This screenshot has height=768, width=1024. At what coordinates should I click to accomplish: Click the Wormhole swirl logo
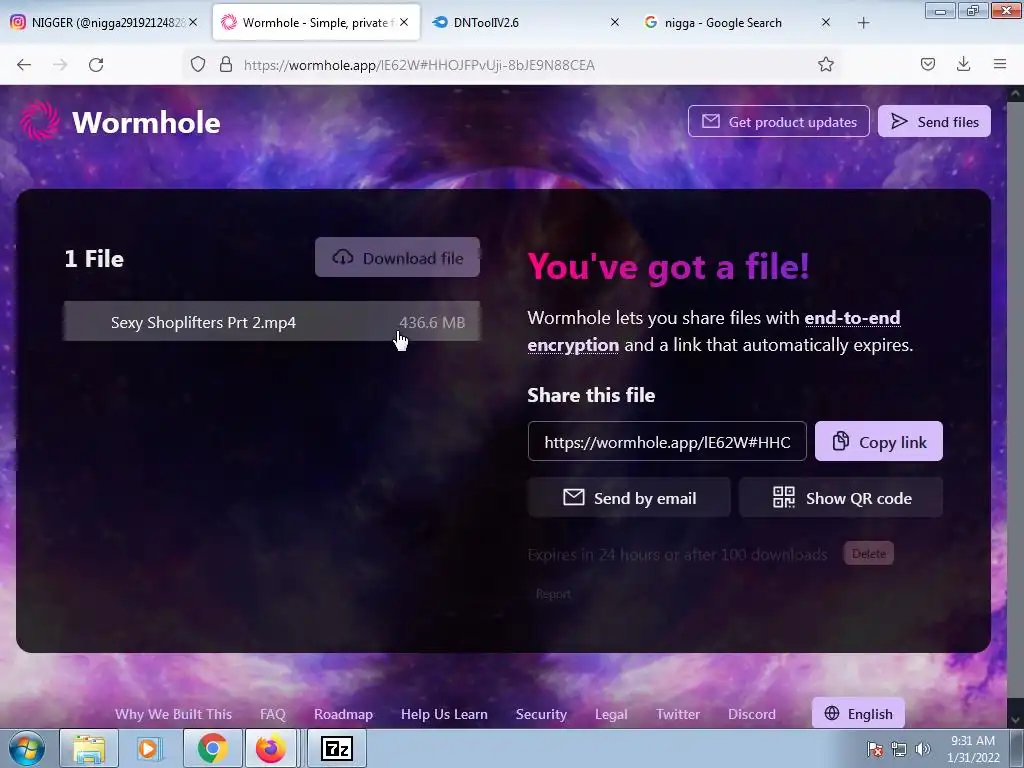tap(39, 121)
